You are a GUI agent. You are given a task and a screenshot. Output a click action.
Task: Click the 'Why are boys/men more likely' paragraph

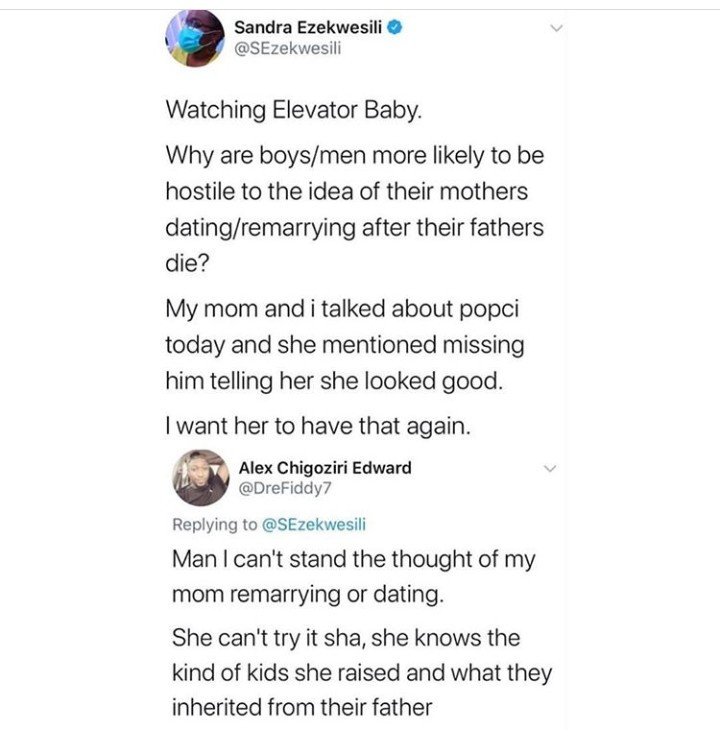coord(355,209)
